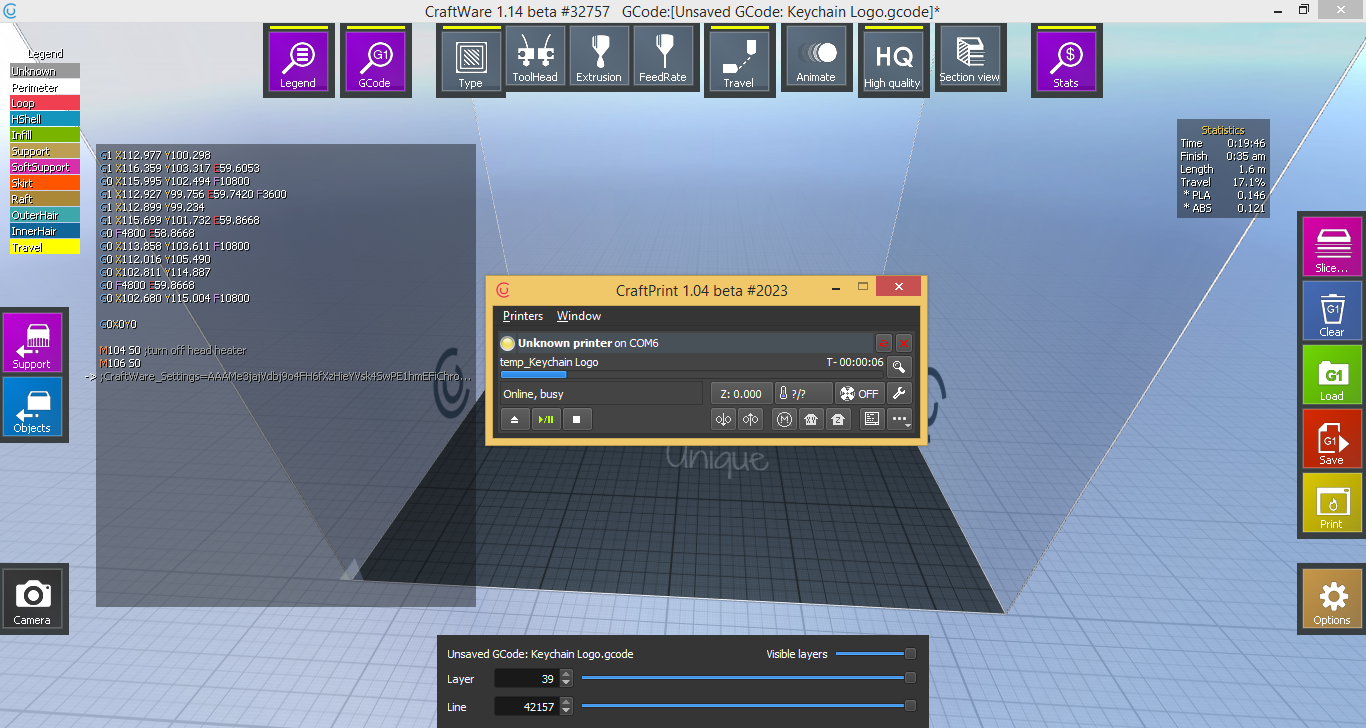Click the Loop legend entry

[45, 103]
